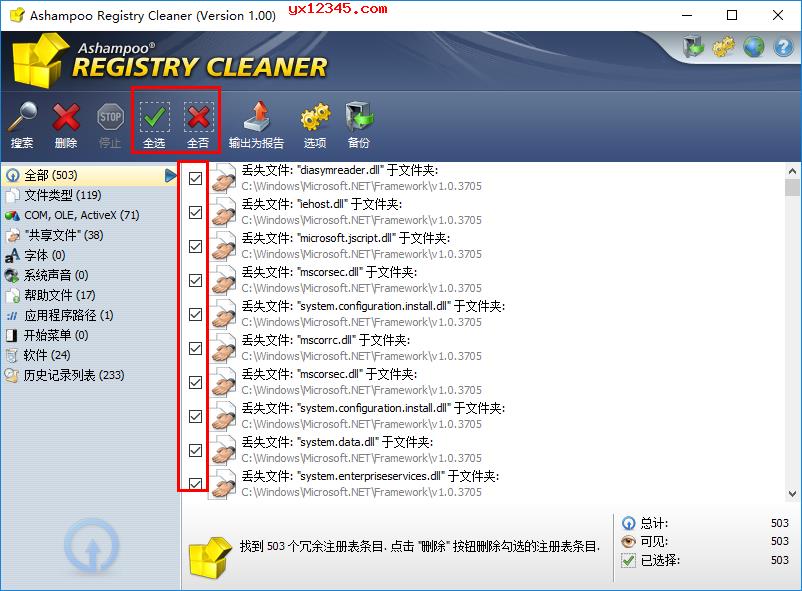802x591 pixels.
Task: Uncheck the microsoft.jscript.dll entry checkbox
Action: (195, 246)
